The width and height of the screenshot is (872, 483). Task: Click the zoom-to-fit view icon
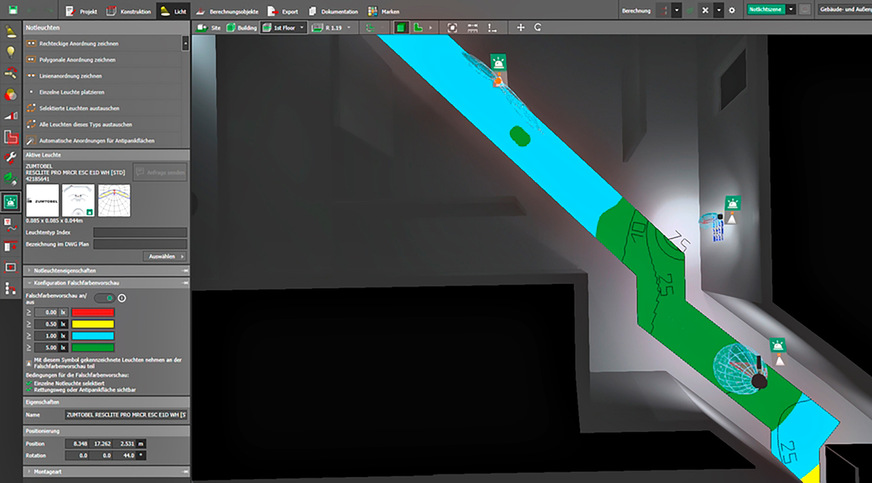[x=452, y=28]
